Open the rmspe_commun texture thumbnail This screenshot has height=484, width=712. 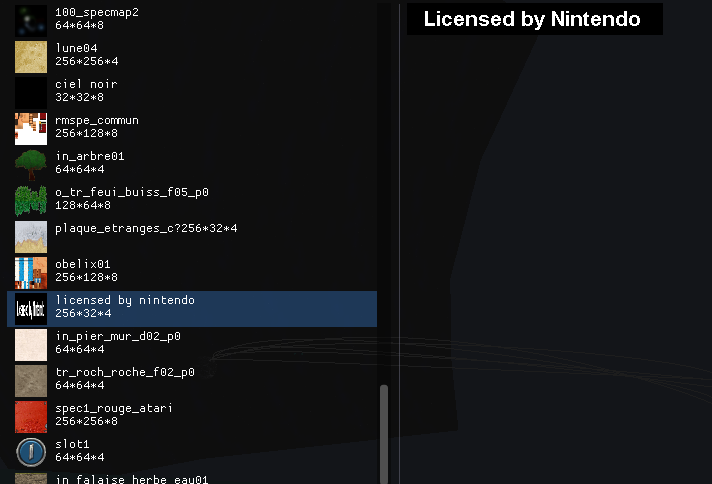pos(31,129)
